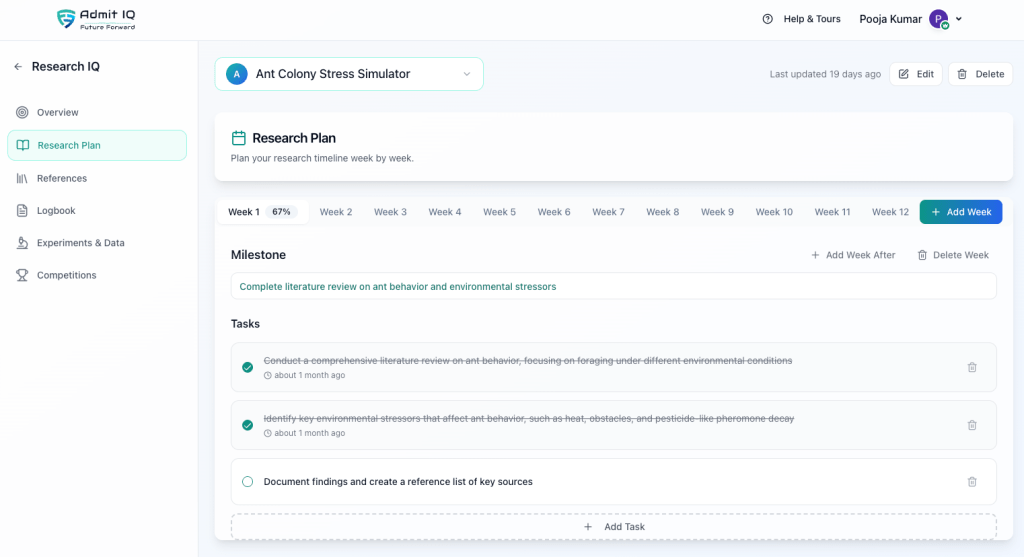Screen dimensions: 1024x557
Task: Delete the literature review task via trash icon
Action: pos(971,367)
